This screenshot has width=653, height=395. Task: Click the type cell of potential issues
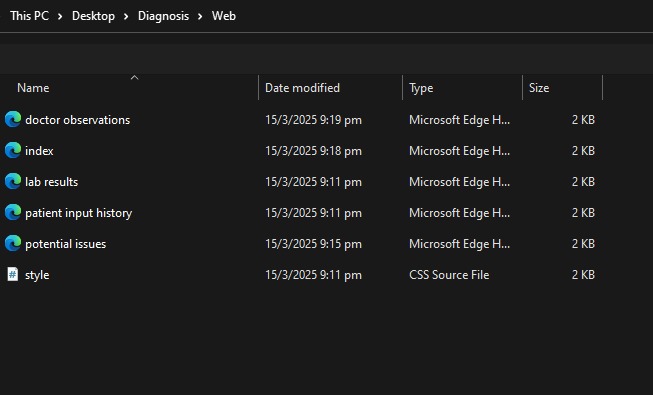(x=459, y=244)
